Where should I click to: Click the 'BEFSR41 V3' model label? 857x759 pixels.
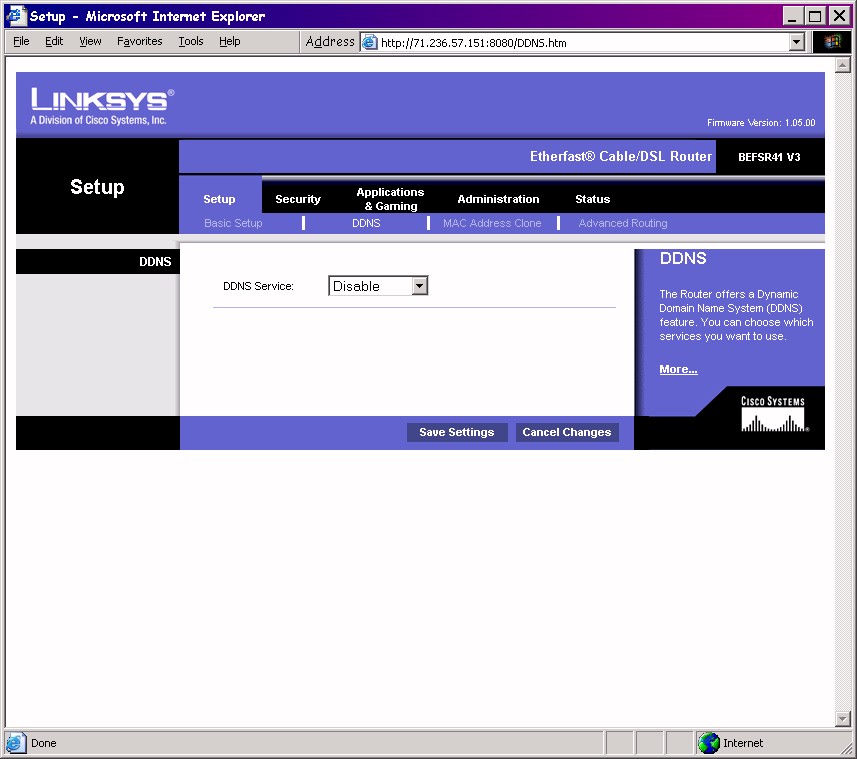pyautogui.click(x=769, y=157)
